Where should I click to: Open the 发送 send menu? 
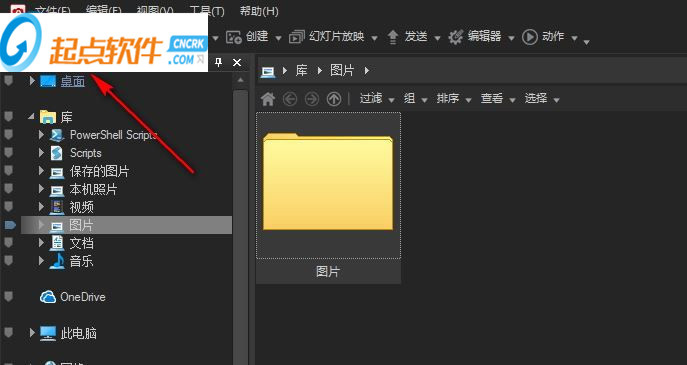point(413,37)
